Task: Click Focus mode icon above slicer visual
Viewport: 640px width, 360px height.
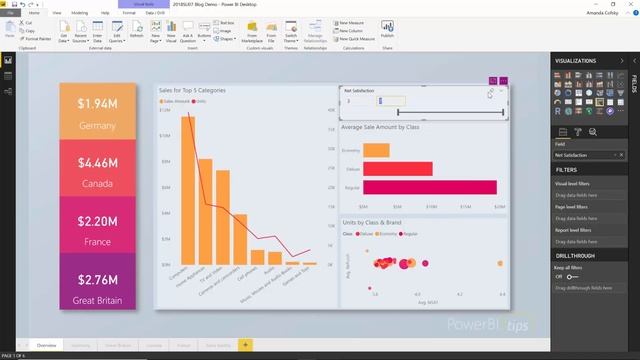Action: [x=493, y=81]
